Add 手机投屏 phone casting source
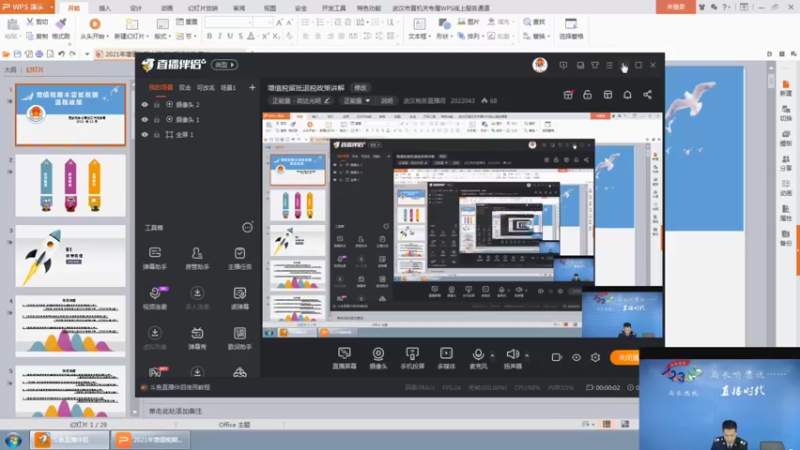This screenshot has height=450, width=800. [412, 358]
